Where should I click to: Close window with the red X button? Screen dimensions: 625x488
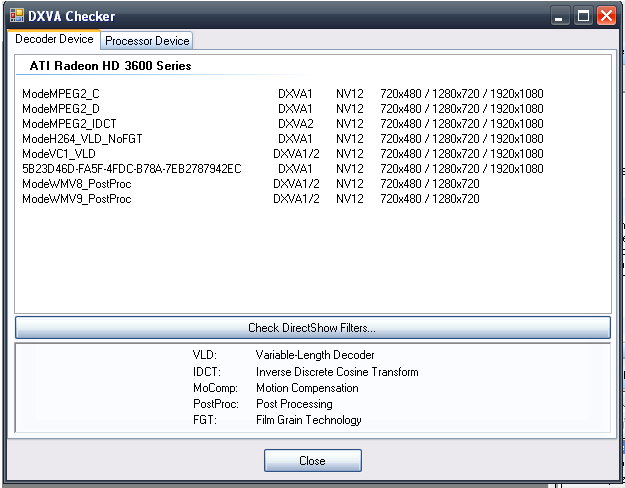(606, 16)
